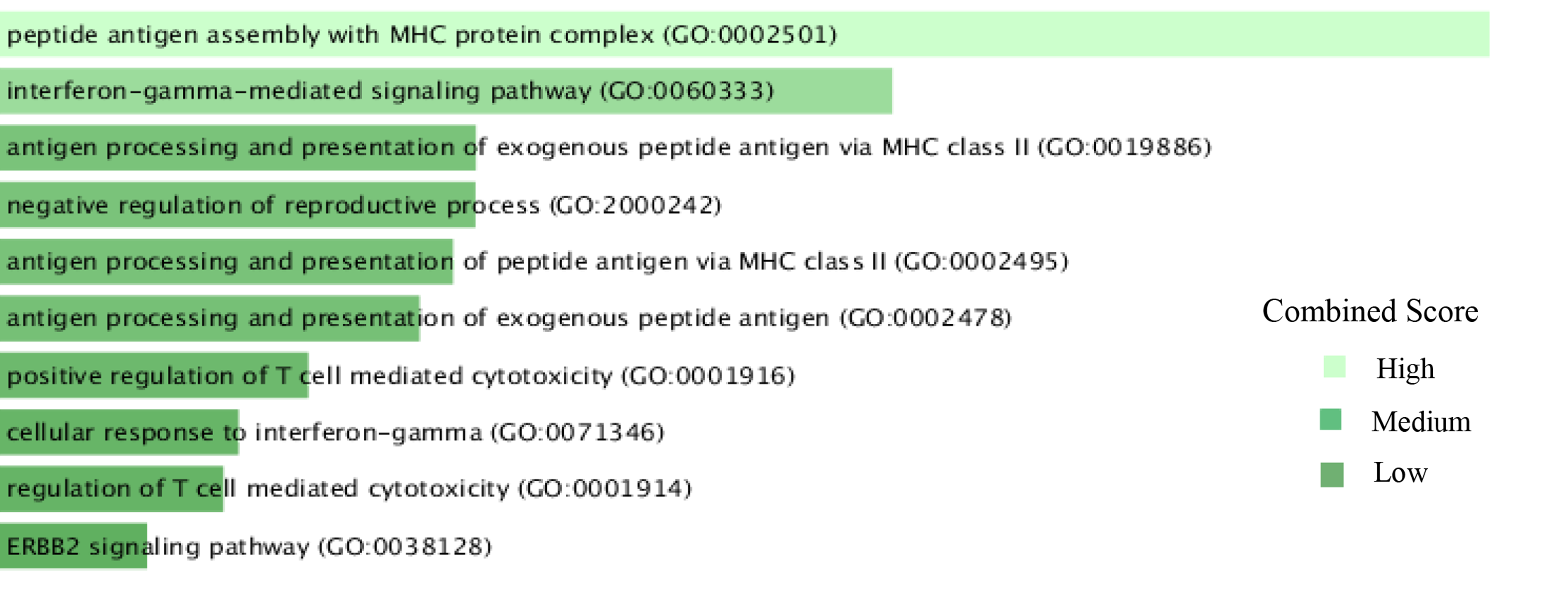1568x598 pixels.
Task: Click the Combined Score legend title
Action: click(x=1370, y=311)
